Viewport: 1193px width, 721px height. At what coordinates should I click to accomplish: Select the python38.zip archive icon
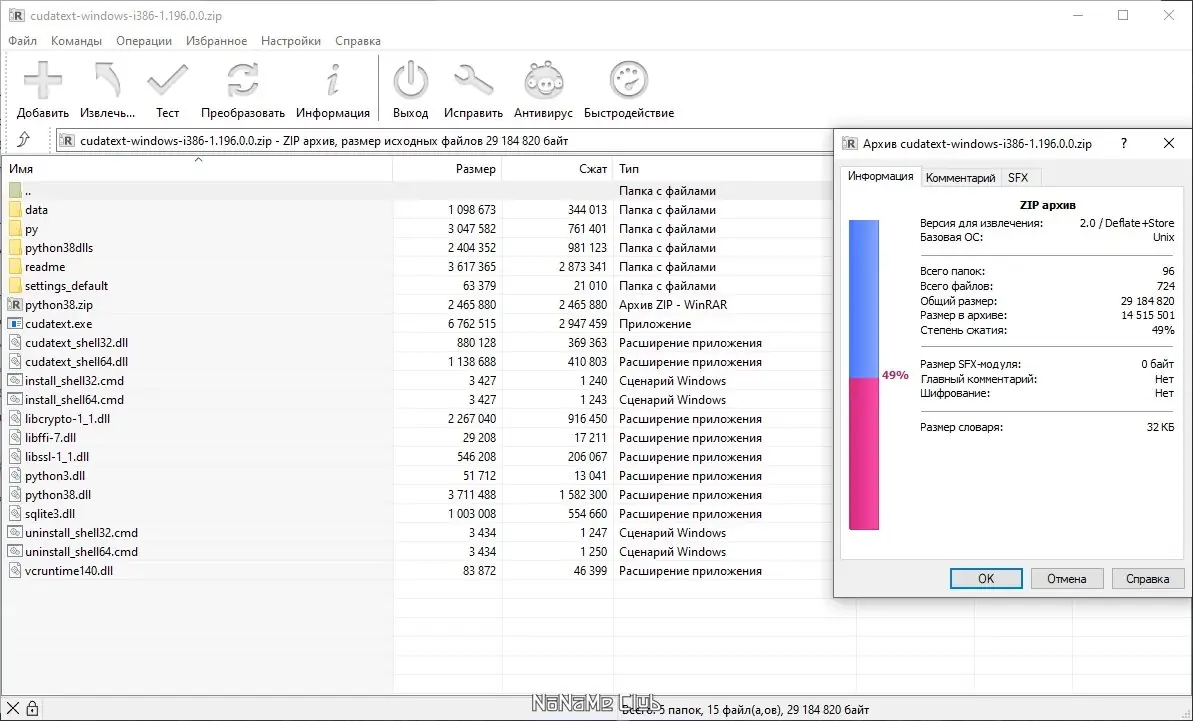[x=15, y=305]
